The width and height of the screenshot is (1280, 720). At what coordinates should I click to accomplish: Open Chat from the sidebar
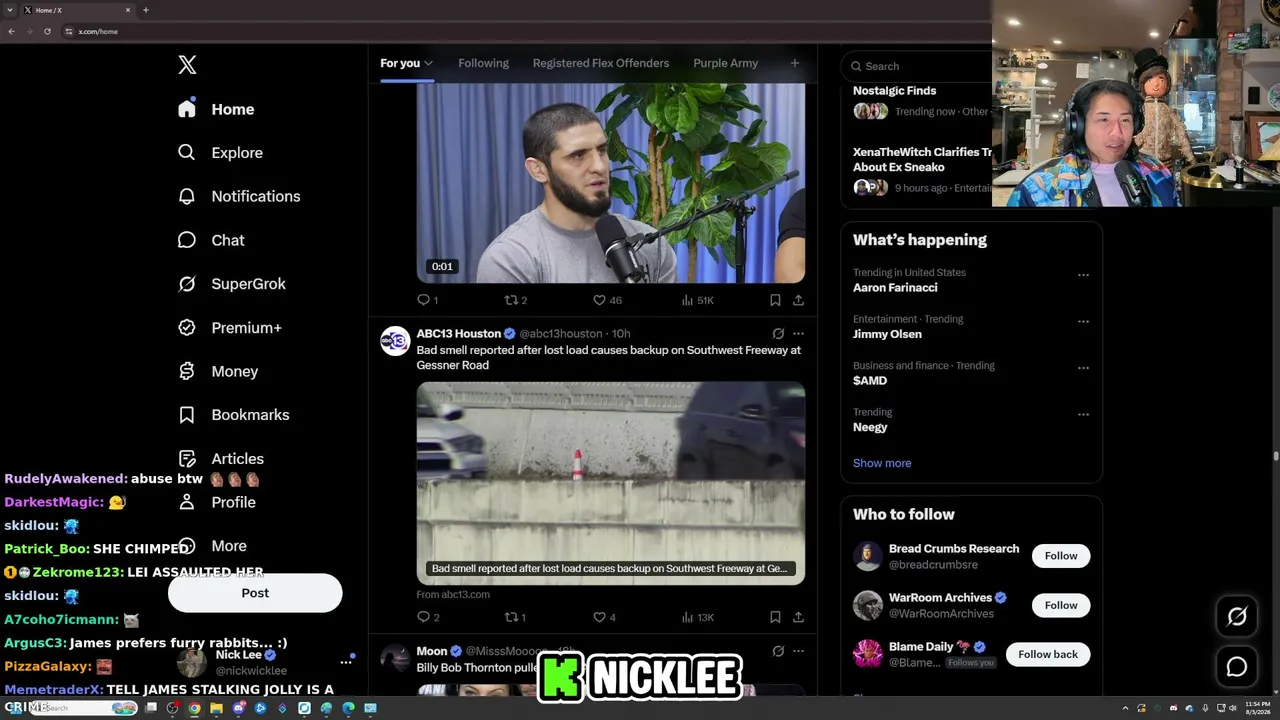[x=211, y=240]
